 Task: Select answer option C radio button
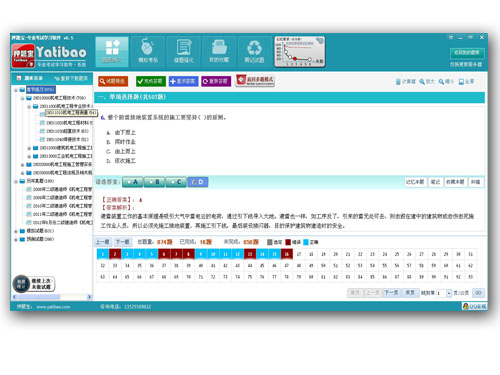pyautogui.click(x=176, y=182)
